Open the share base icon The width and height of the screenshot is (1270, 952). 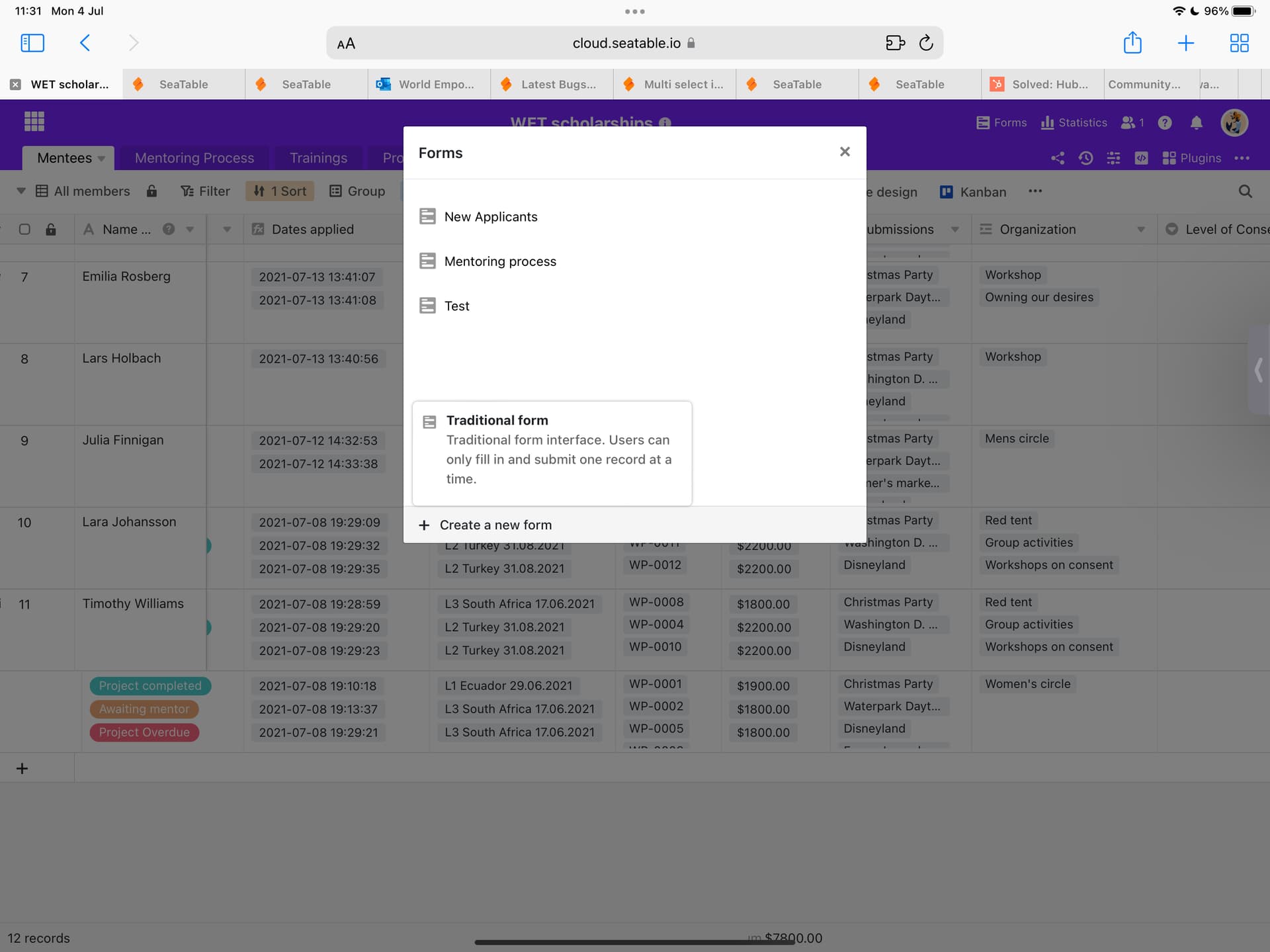(1057, 158)
